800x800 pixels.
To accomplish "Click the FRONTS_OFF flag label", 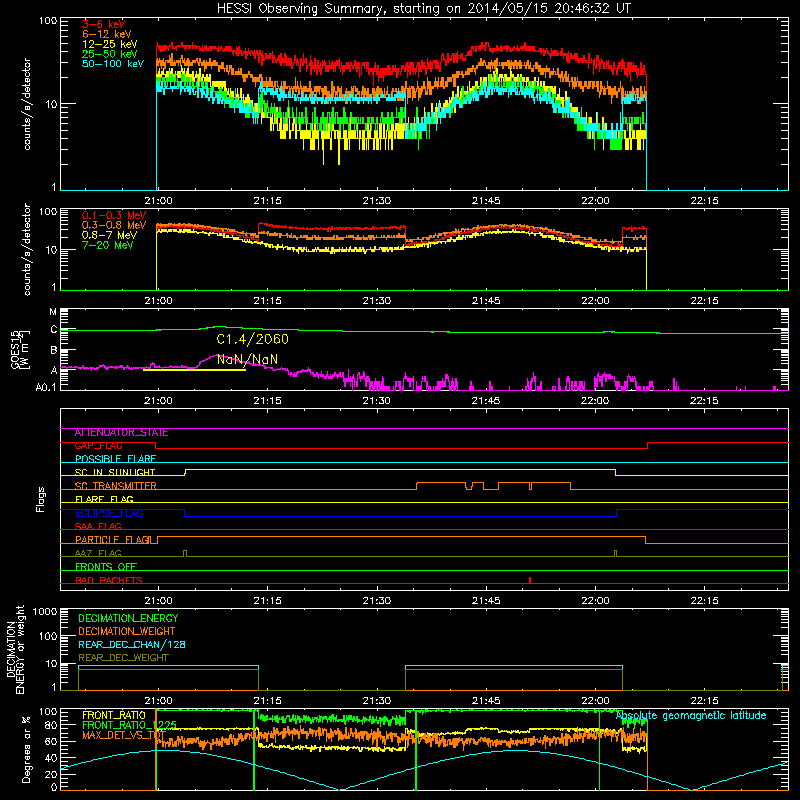I will coord(106,567).
